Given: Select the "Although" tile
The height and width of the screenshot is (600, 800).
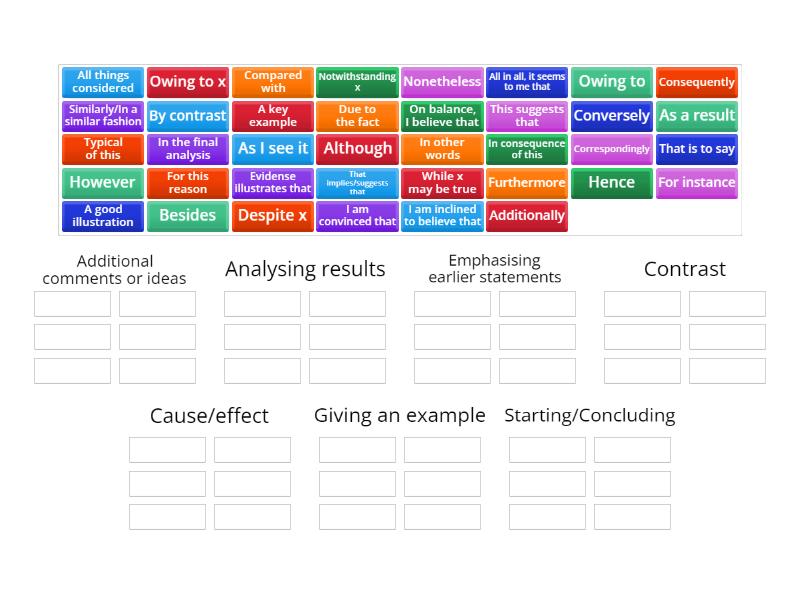Looking at the screenshot, I should [357, 149].
